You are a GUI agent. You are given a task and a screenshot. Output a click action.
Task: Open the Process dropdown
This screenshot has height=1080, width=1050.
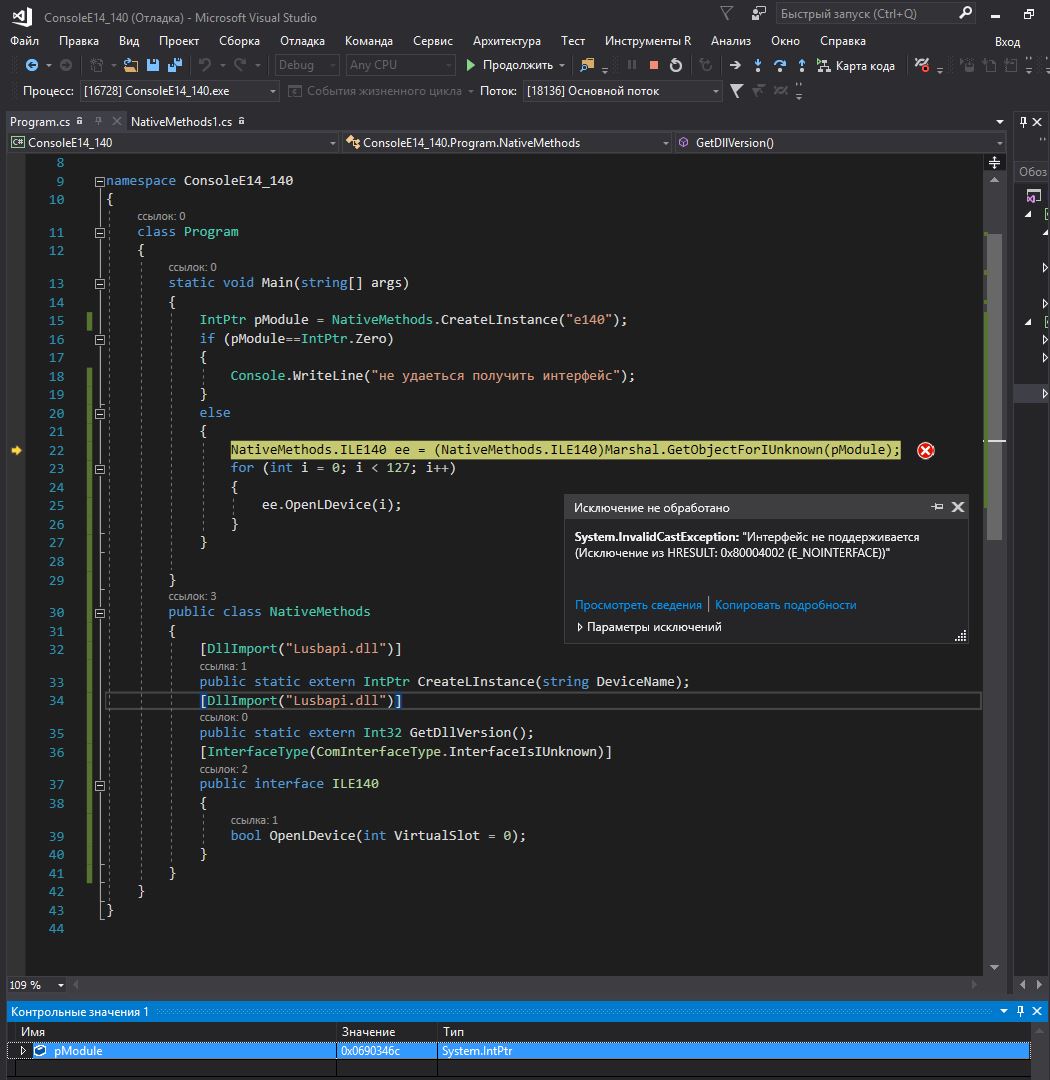tap(273, 91)
